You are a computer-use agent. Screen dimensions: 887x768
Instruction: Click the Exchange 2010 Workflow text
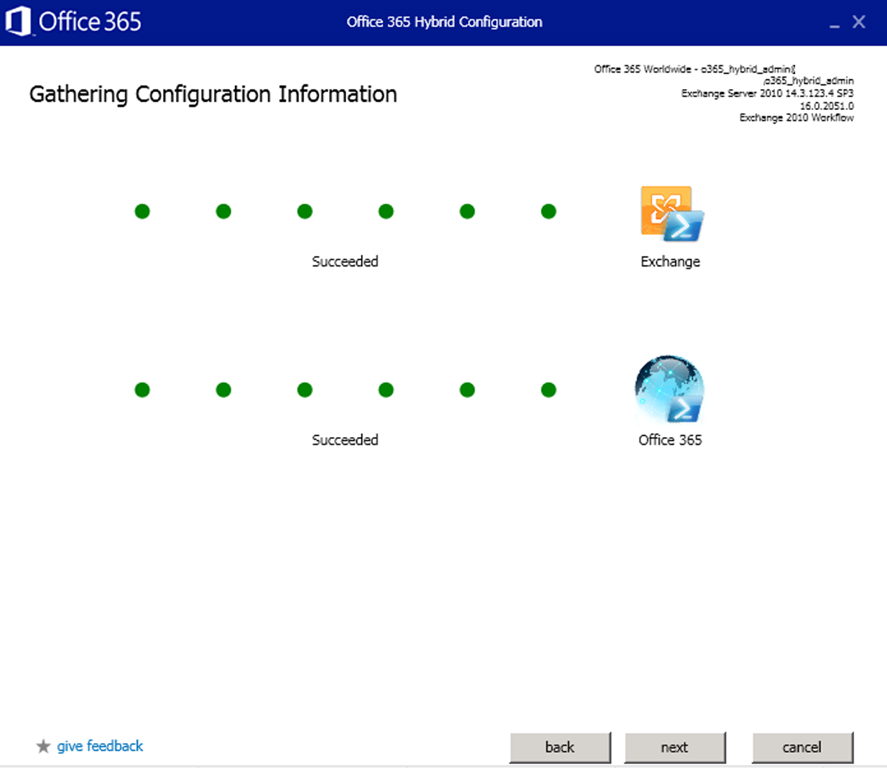point(797,118)
